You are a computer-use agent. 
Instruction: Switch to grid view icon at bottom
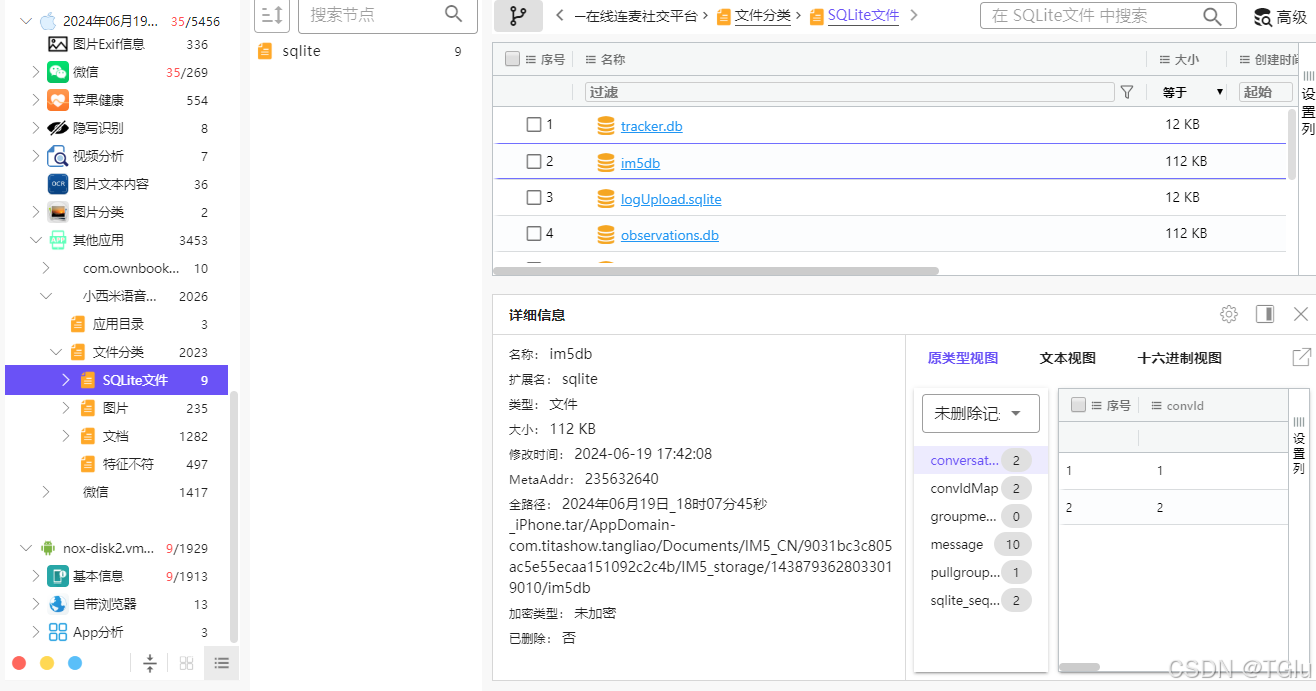tap(186, 663)
